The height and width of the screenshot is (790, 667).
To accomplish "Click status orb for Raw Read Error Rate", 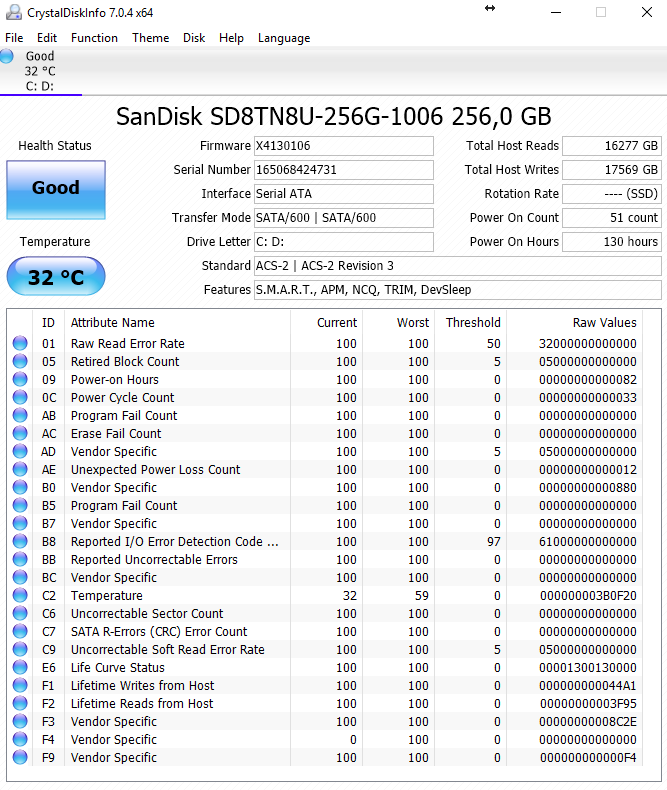I will click(x=20, y=344).
